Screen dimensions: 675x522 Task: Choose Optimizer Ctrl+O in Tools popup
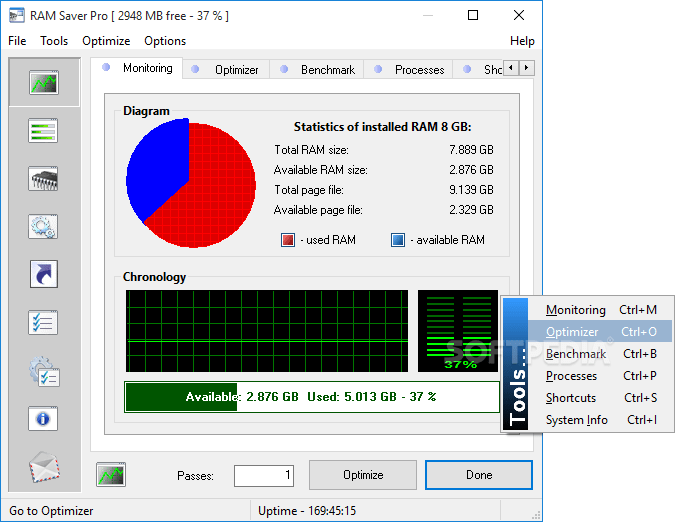pos(601,332)
